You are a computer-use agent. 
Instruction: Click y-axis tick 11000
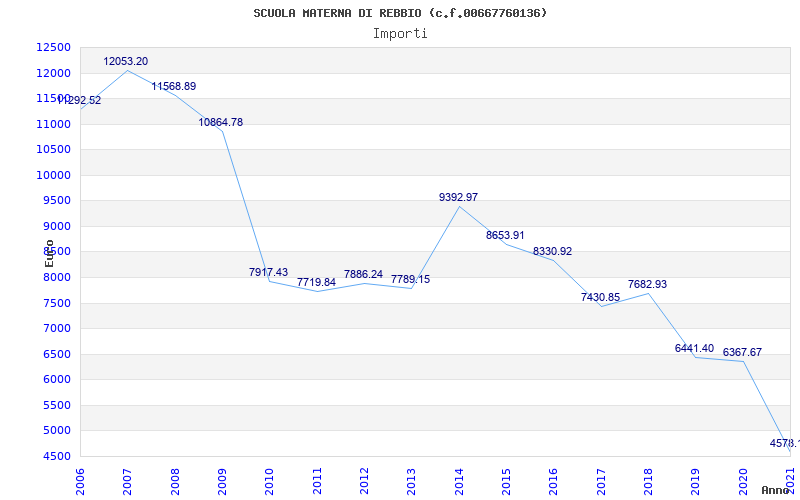tap(53, 124)
